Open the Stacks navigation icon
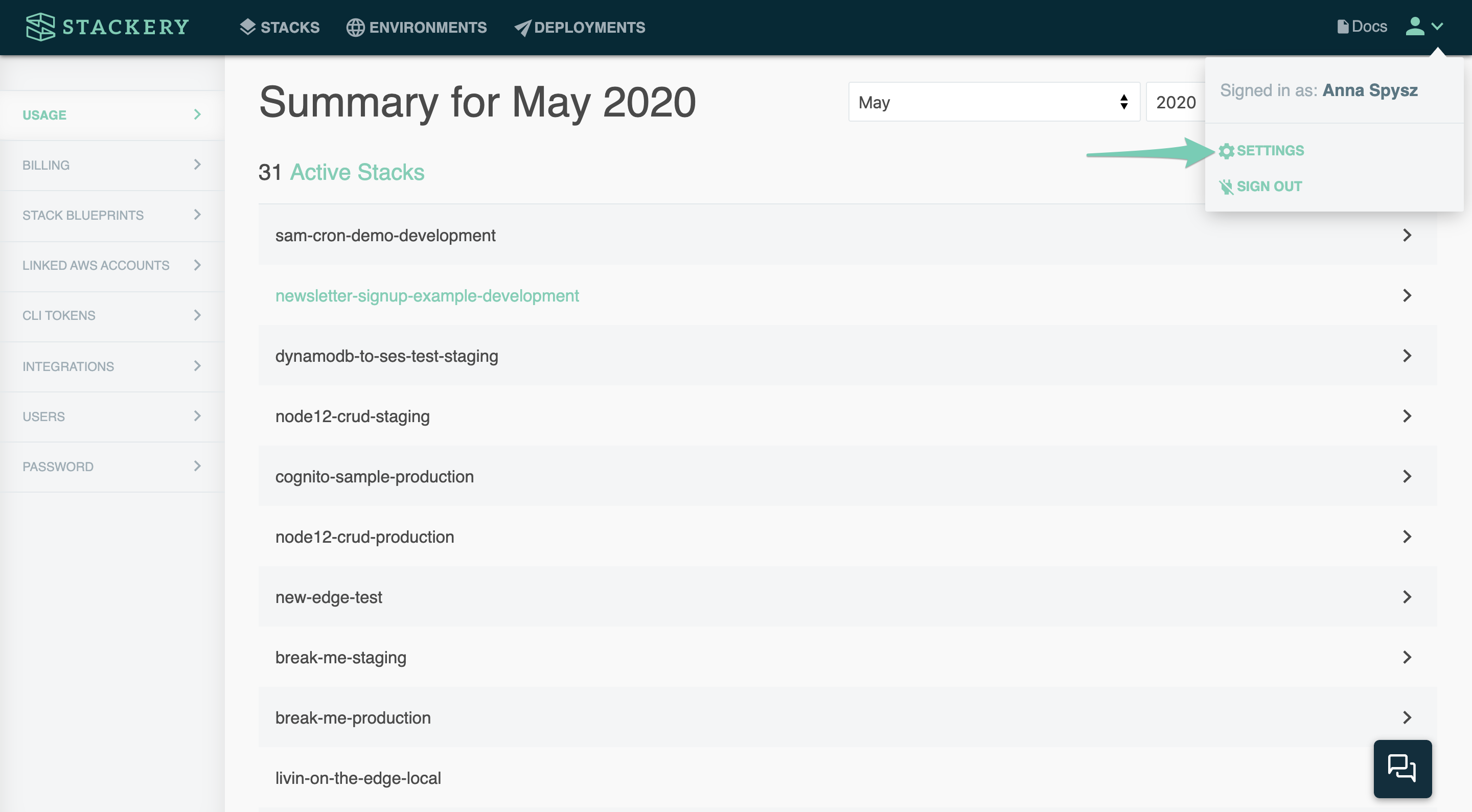This screenshot has height=812, width=1472. (x=247, y=27)
